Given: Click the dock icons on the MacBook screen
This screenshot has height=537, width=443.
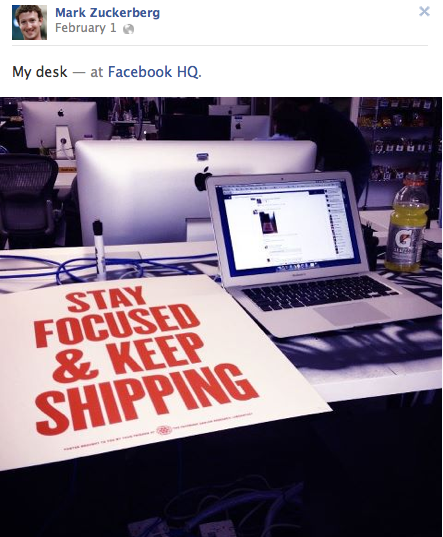Looking at the screenshot, I should tap(296, 266).
